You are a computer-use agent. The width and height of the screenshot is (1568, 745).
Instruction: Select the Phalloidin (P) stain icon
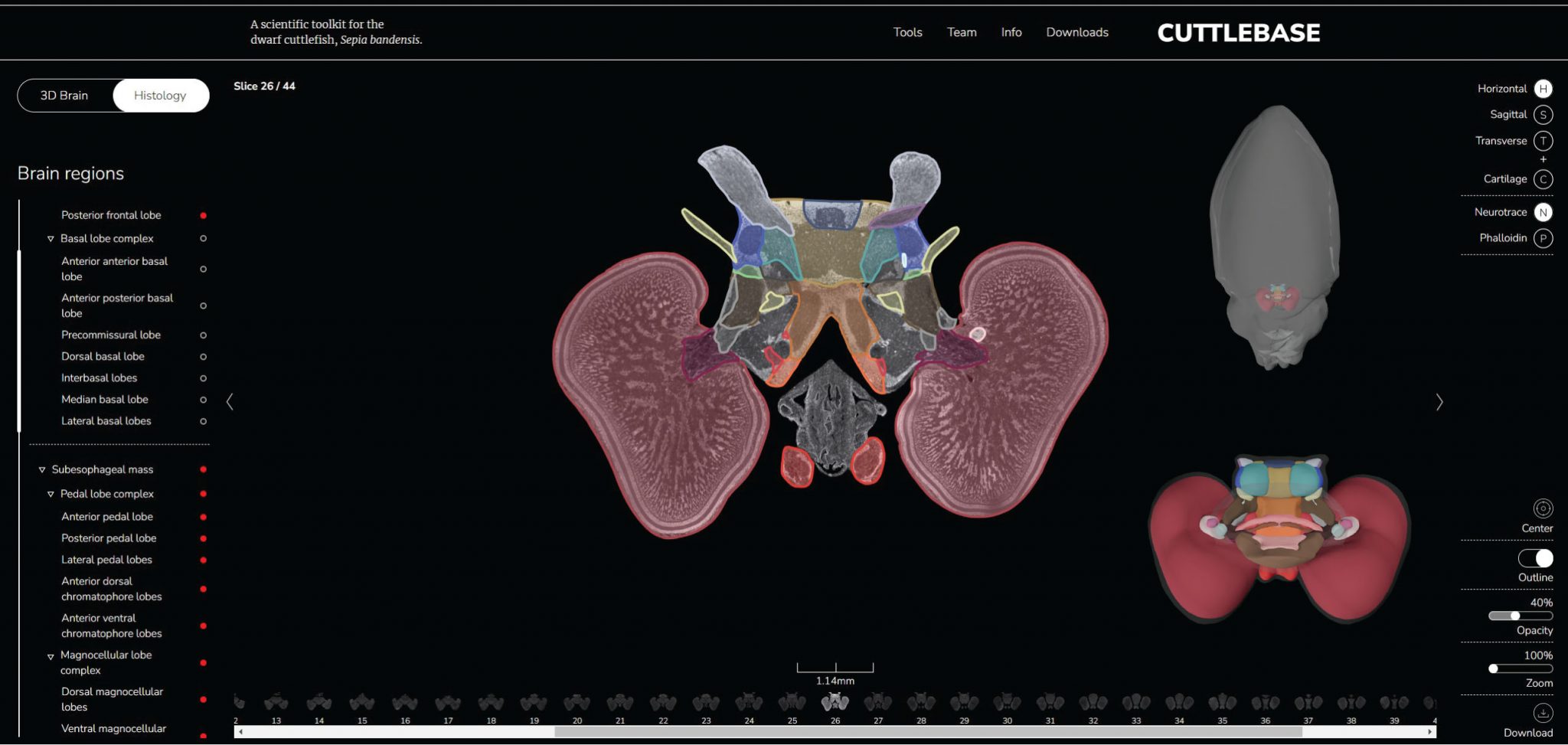[1543, 238]
